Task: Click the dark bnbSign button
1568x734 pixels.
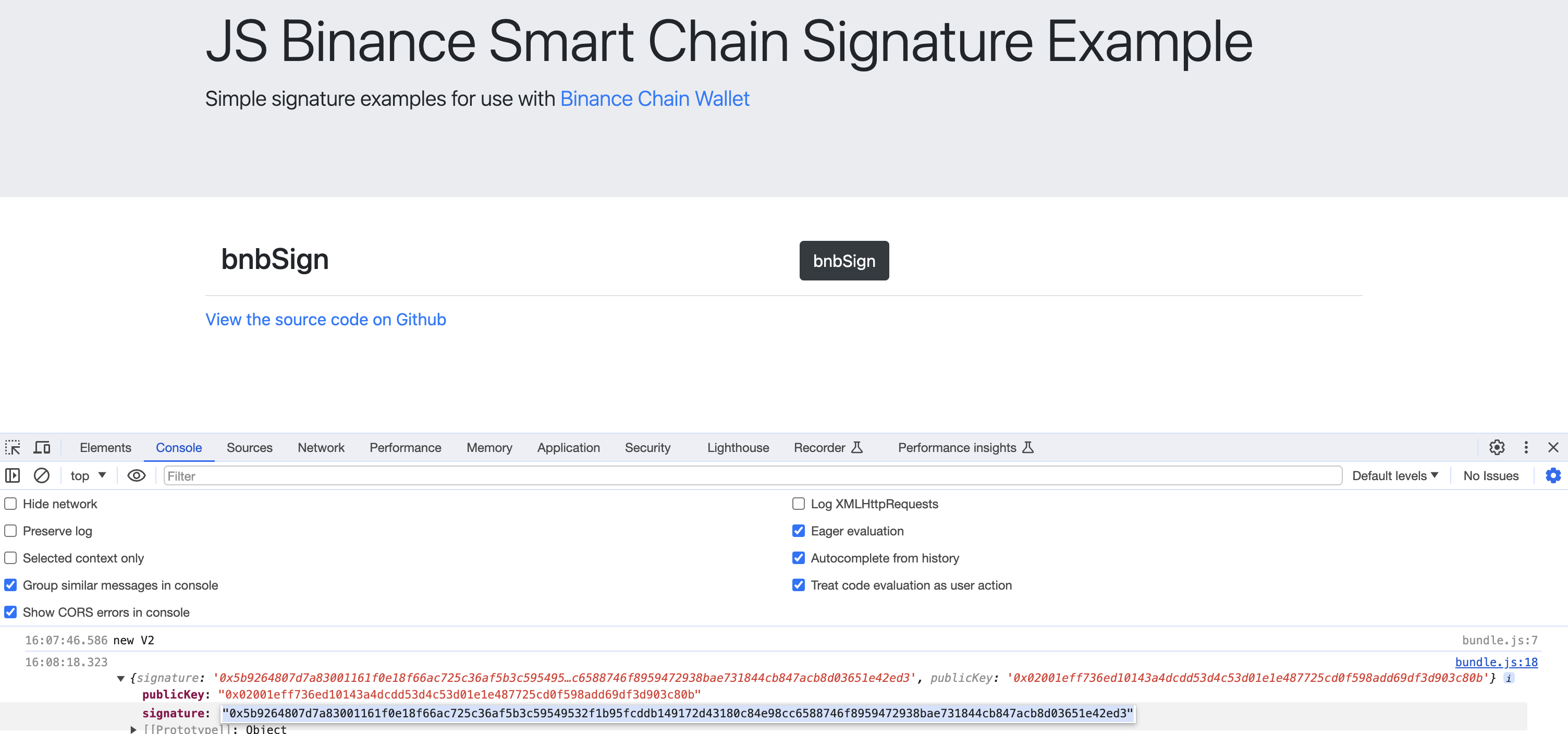Action: (843, 261)
